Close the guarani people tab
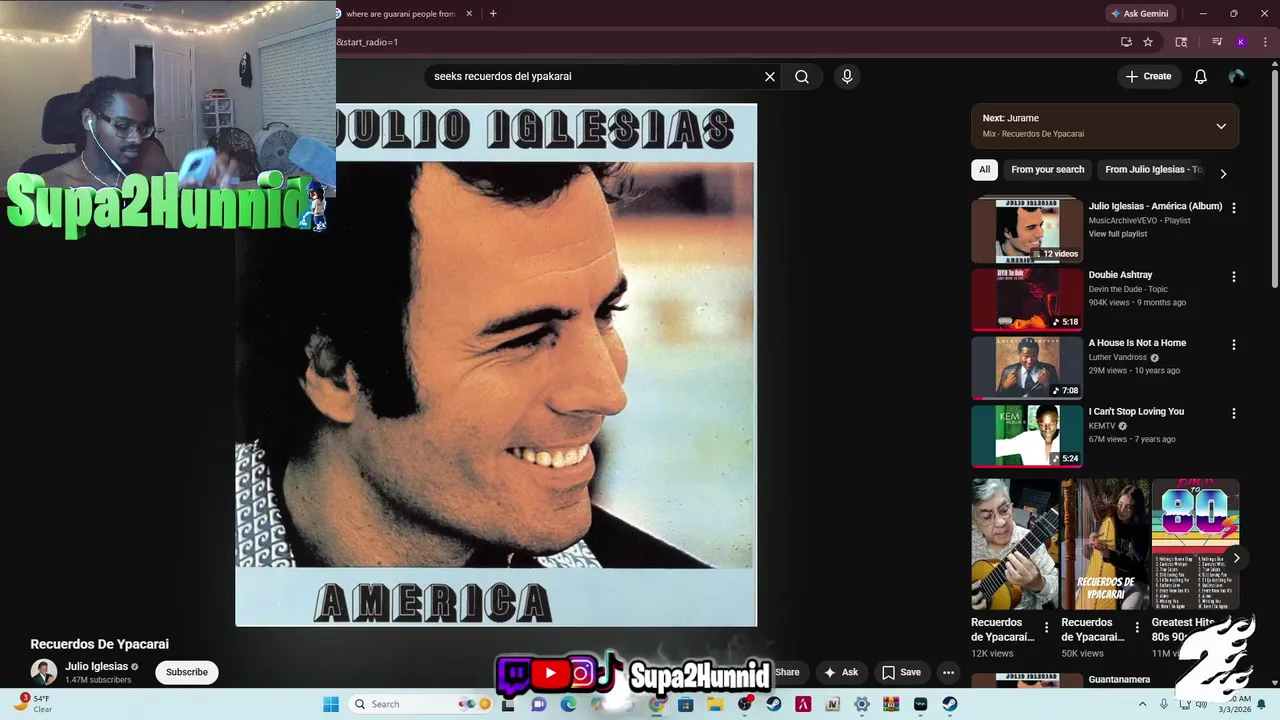Image resolution: width=1280 pixels, height=720 pixels. tap(468, 14)
